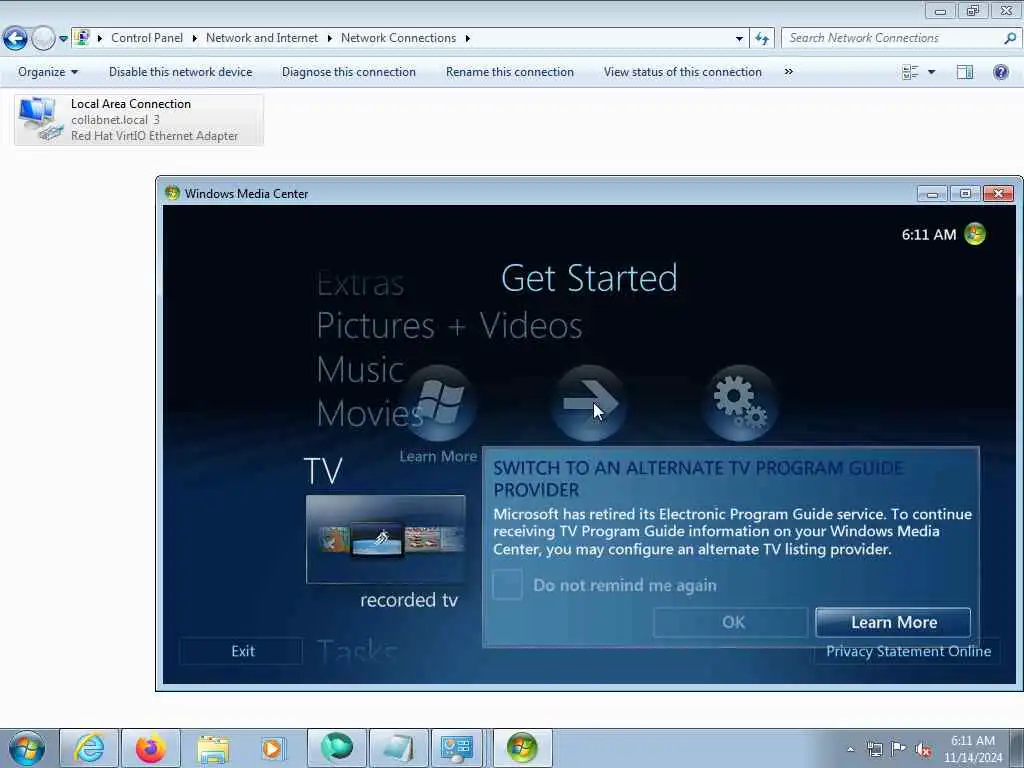Open view options dropdown arrow

[x=932, y=72]
